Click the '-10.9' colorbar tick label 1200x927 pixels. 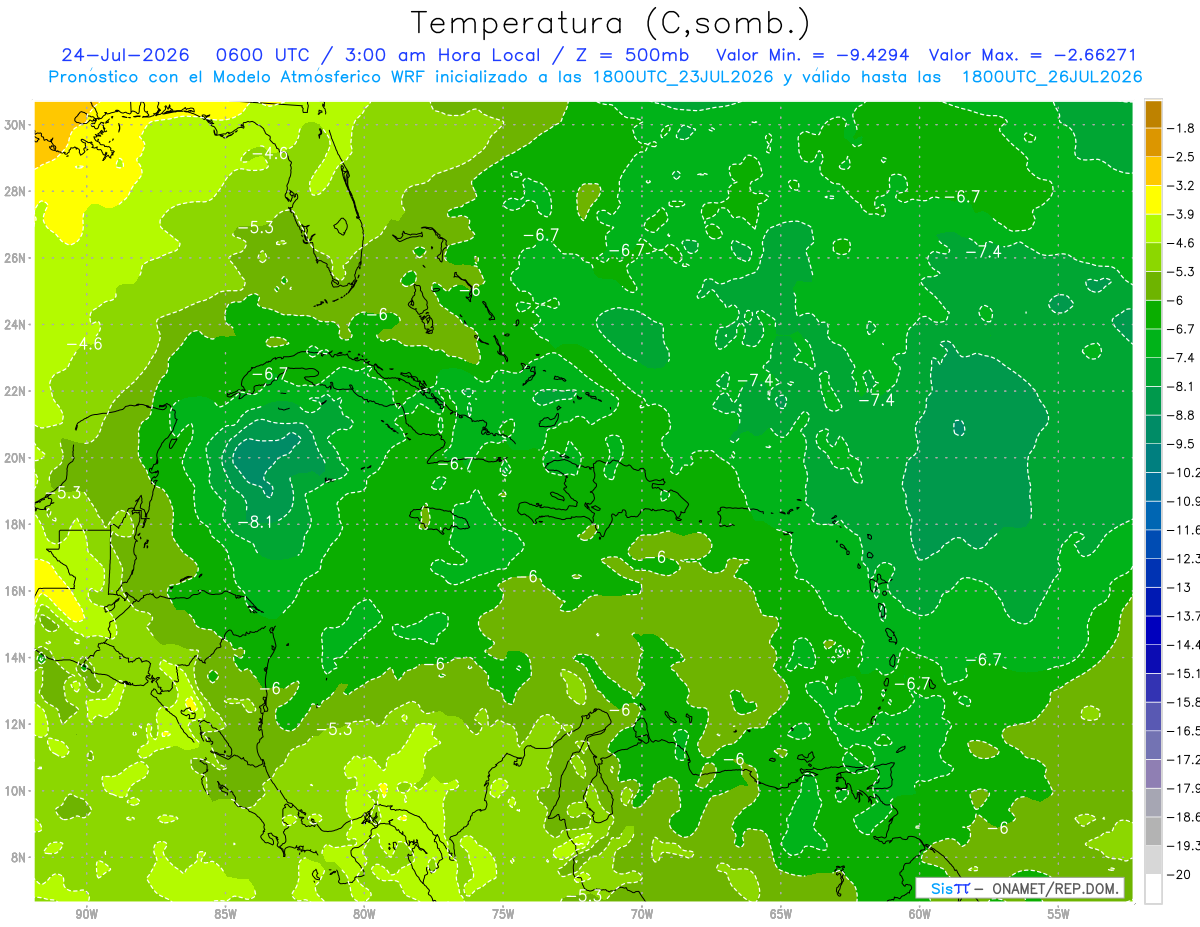pos(1186,501)
